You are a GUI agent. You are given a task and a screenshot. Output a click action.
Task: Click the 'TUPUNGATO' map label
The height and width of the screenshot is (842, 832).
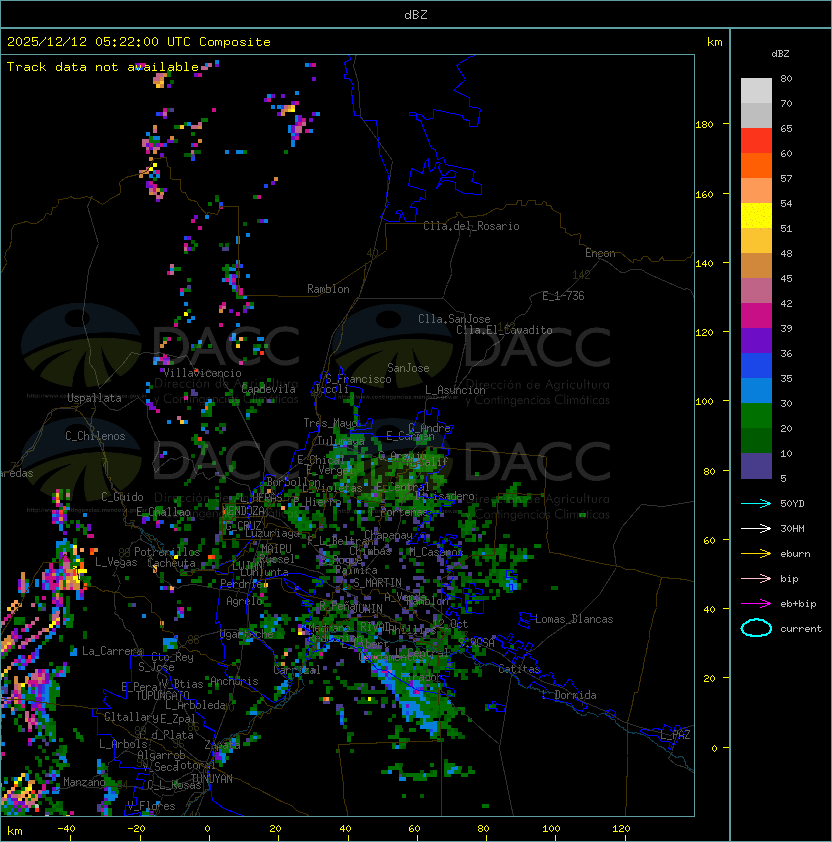163,696
